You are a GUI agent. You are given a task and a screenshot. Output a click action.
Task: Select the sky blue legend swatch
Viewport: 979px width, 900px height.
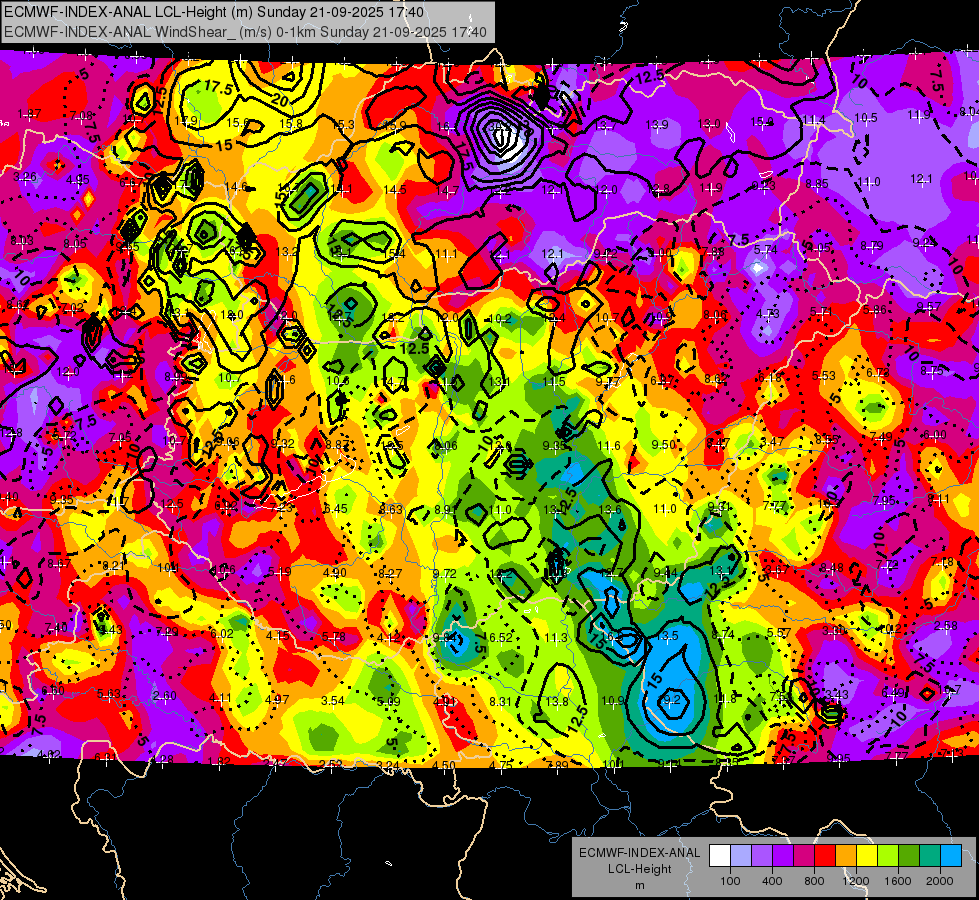(x=951, y=856)
